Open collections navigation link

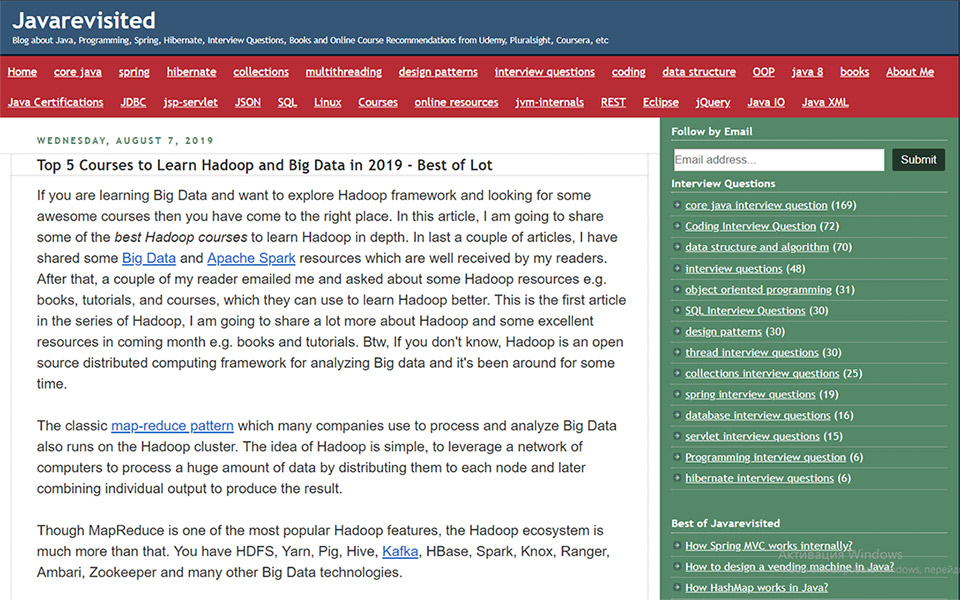[261, 72]
